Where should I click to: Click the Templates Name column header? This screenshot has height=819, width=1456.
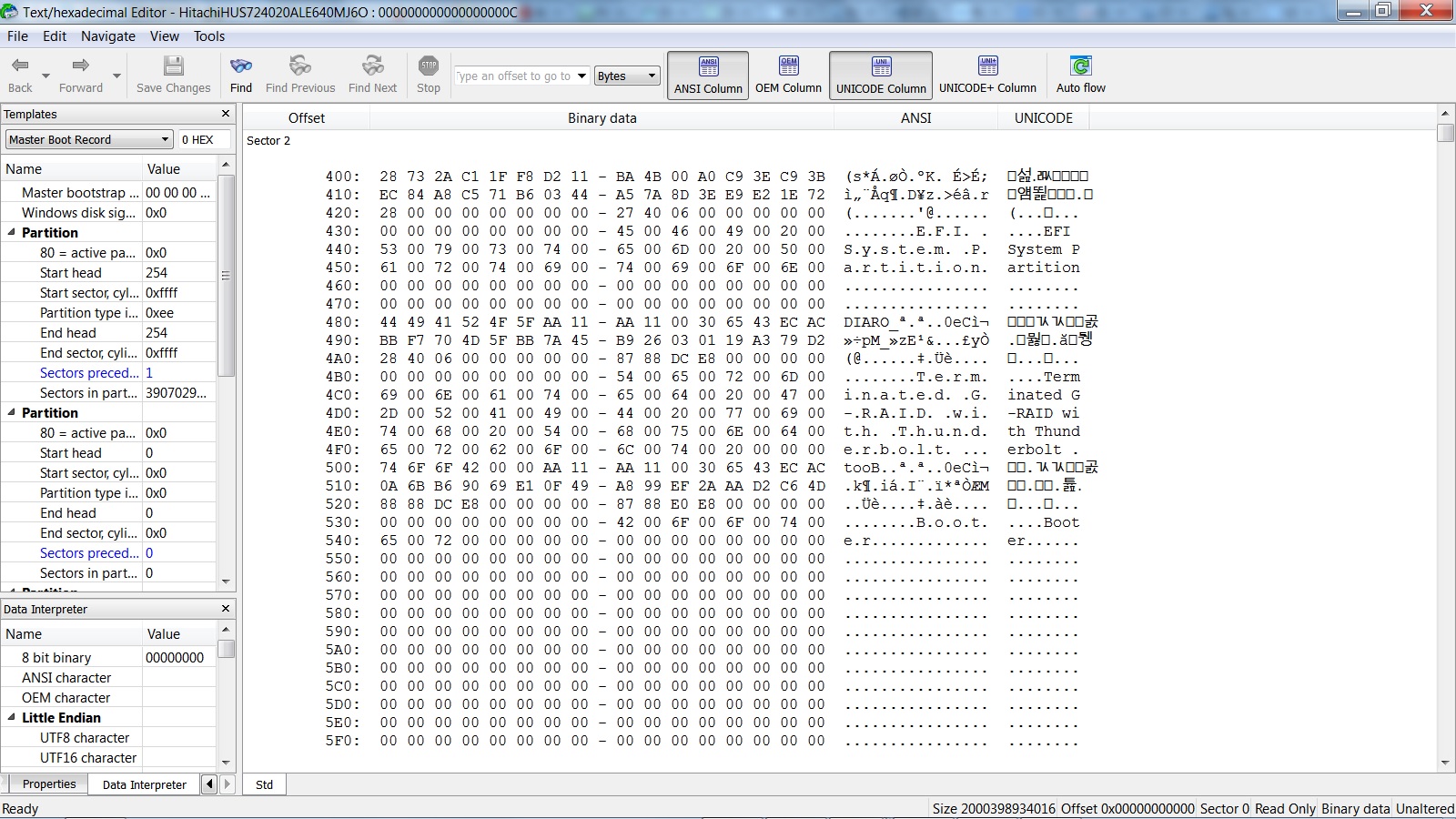coord(71,168)
